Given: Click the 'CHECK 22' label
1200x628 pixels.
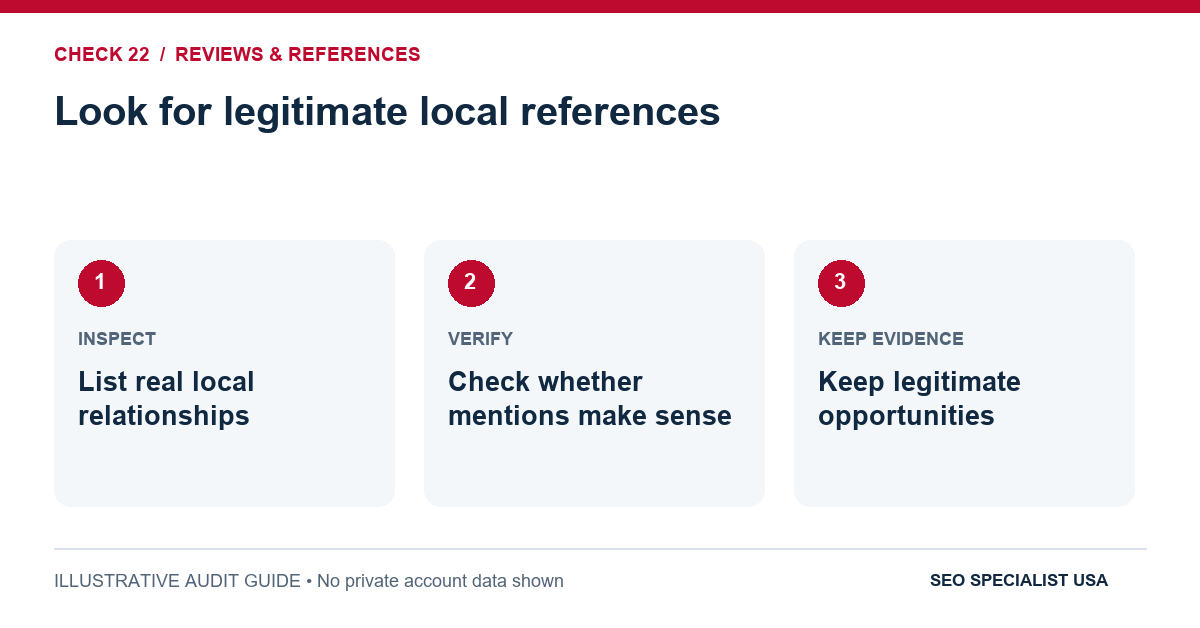Looking at the screenshot, I should pos(102,55).
